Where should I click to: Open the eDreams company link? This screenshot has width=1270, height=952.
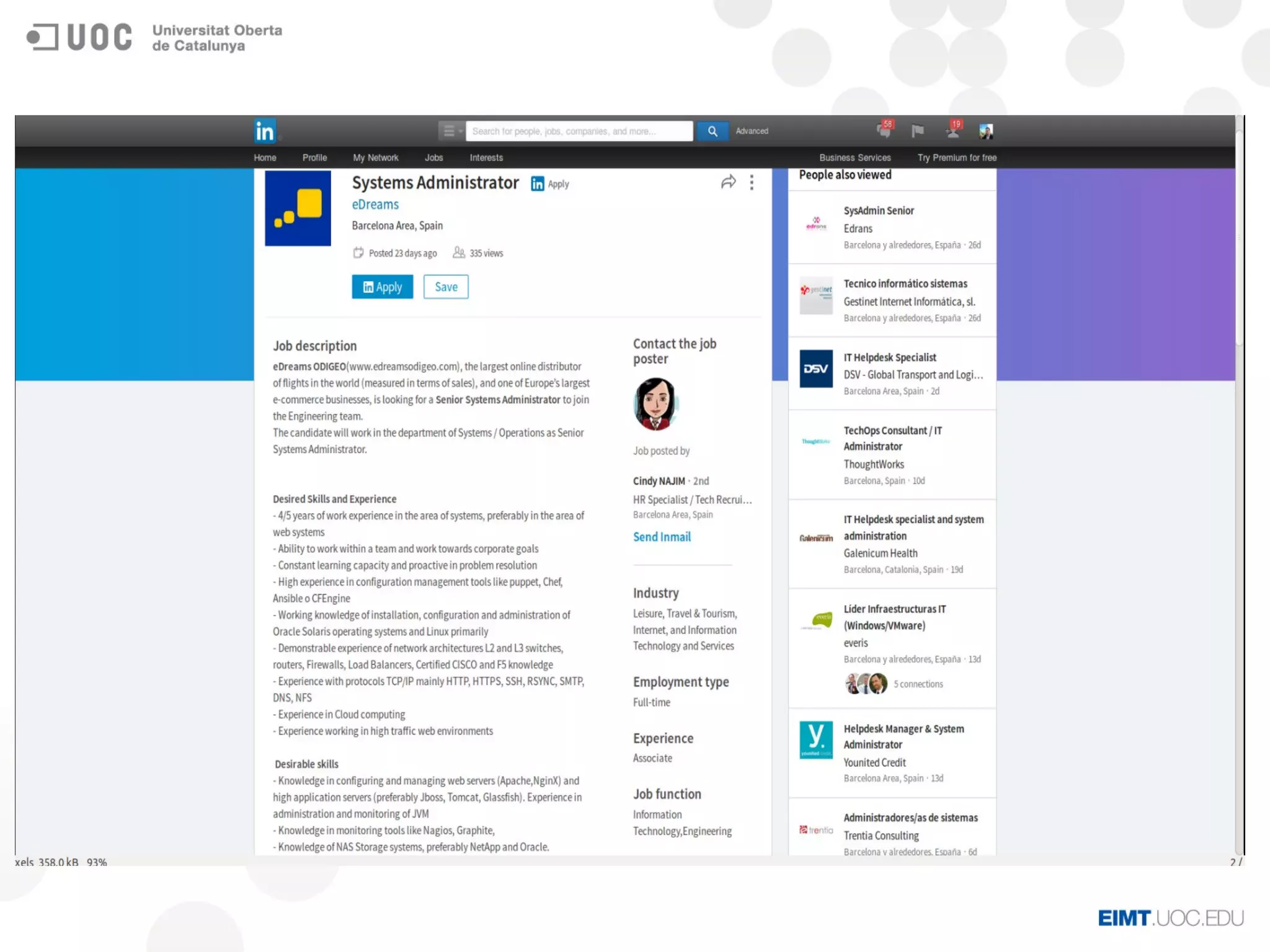tap(375, 205)
